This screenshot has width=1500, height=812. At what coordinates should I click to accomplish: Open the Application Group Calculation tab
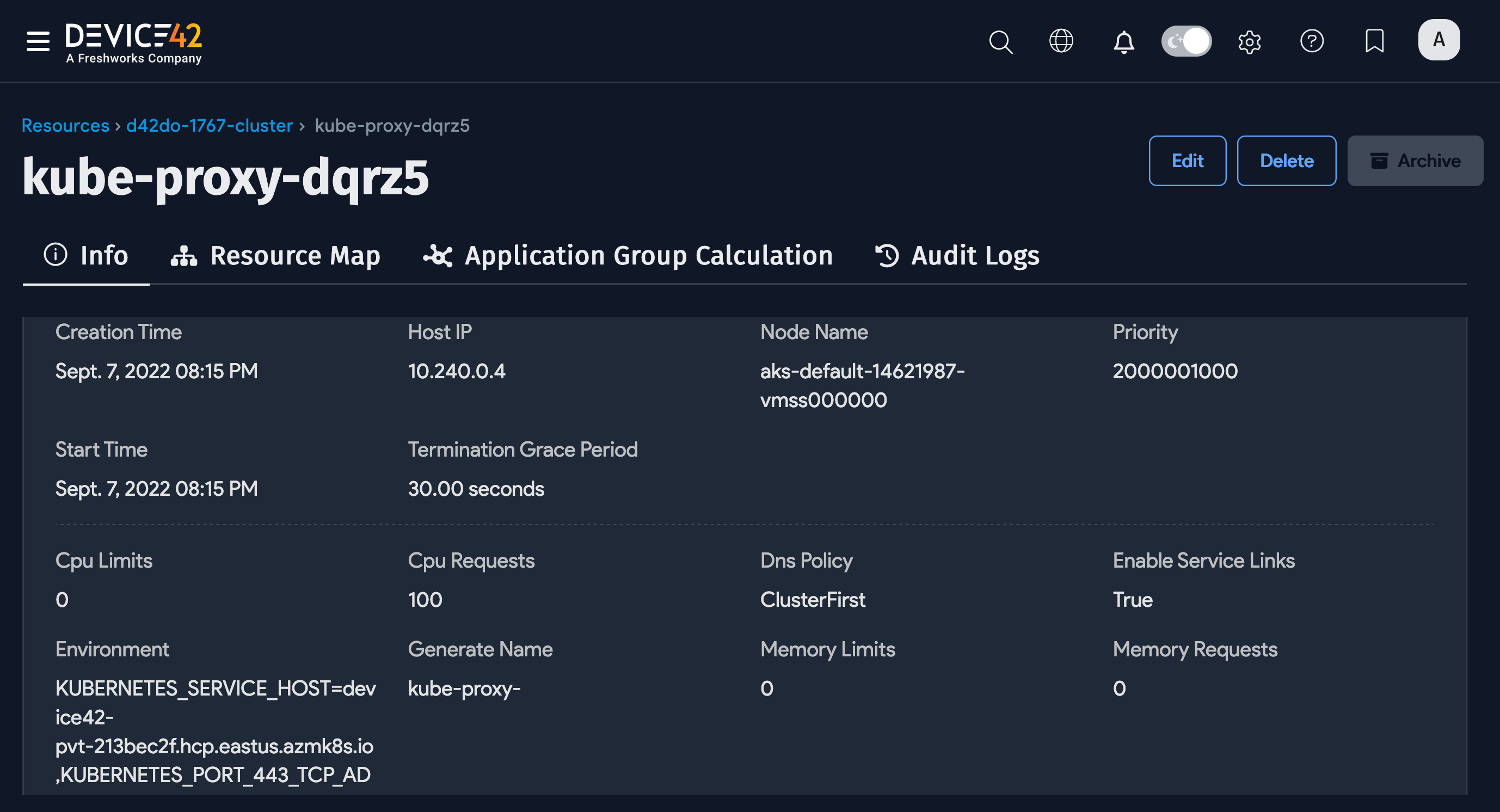click(628, 256)
